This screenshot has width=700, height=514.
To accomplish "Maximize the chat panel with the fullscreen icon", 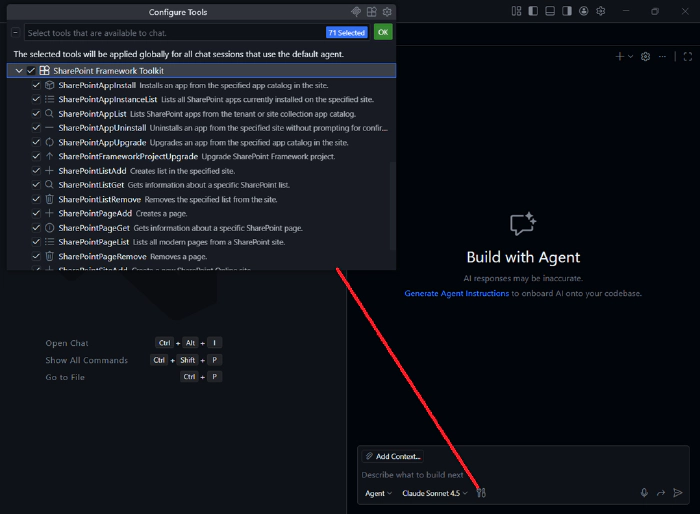I will pos(688,57).
